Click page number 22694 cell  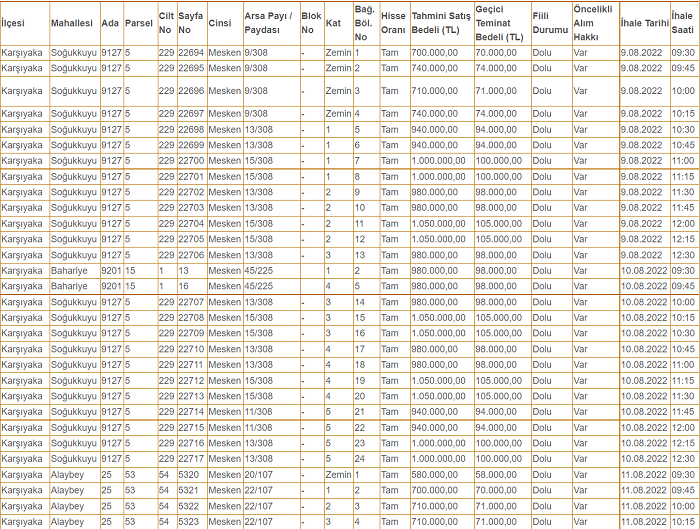coord(191,53)
